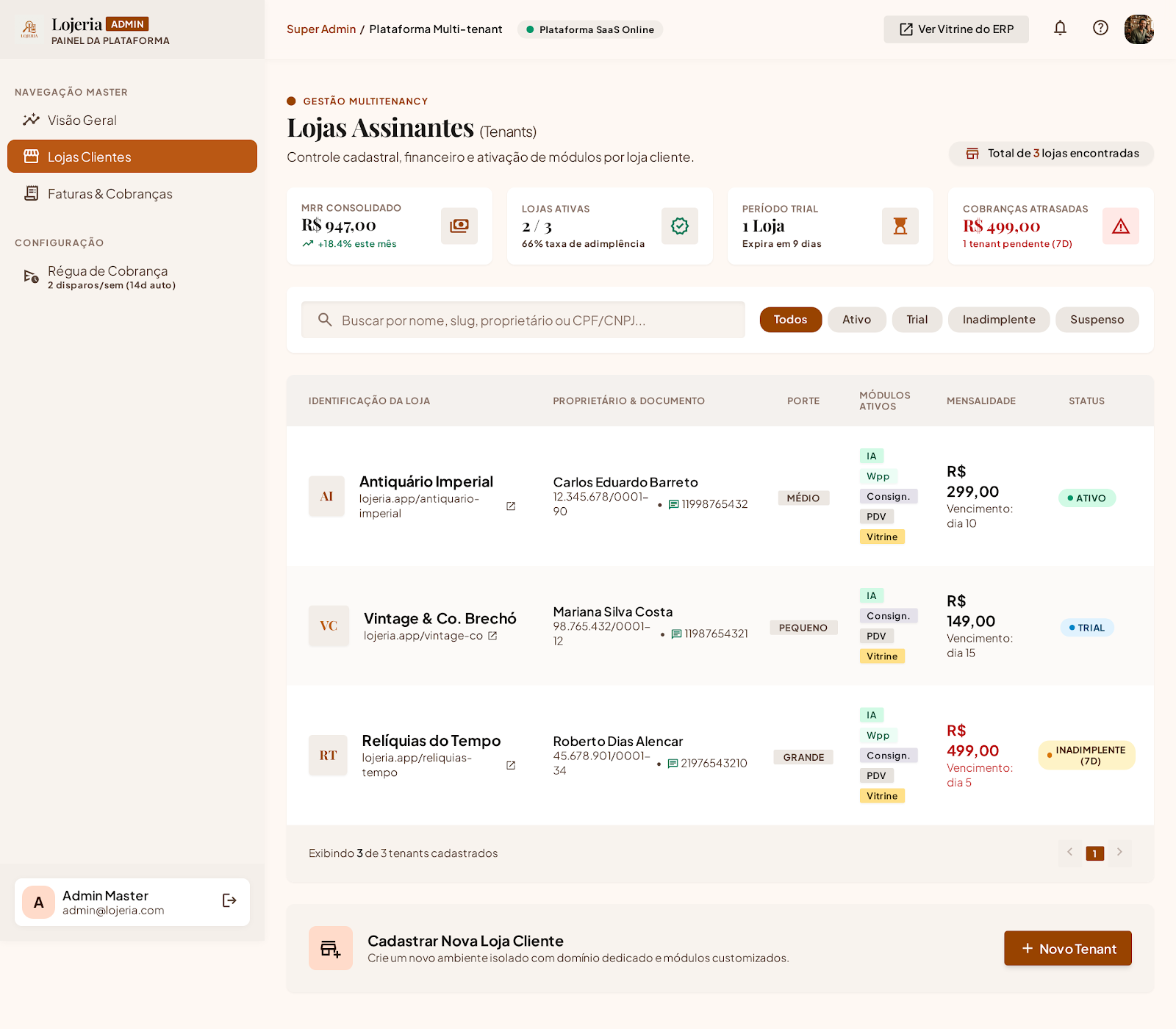This screenshot has width=1176, height=1029.
Task: Go to Visão Geral in sidebar
Action: (132, 120)
